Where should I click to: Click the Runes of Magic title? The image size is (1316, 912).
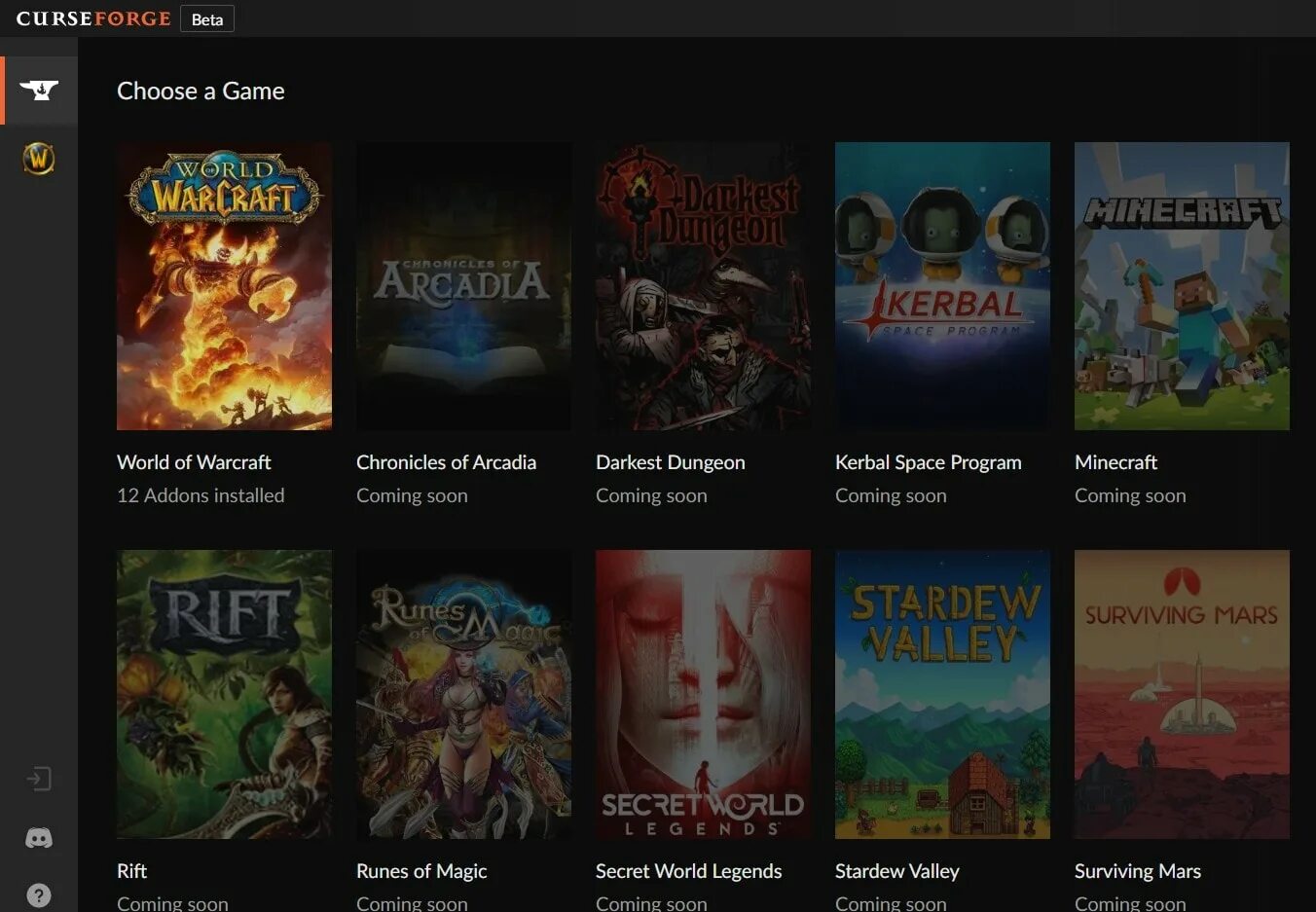pos(421,871)
